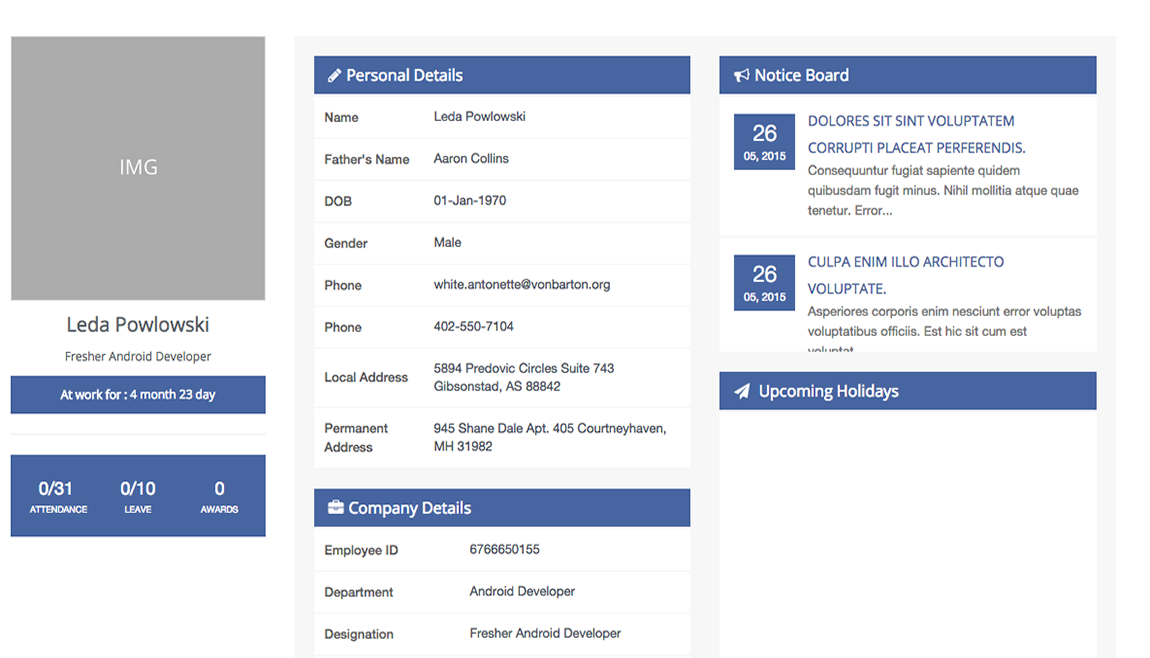Image resolution: width=1150 pixels, height=658 pixels.
Task: Click the Upcoming Holidays panel header
Action: 907,391
